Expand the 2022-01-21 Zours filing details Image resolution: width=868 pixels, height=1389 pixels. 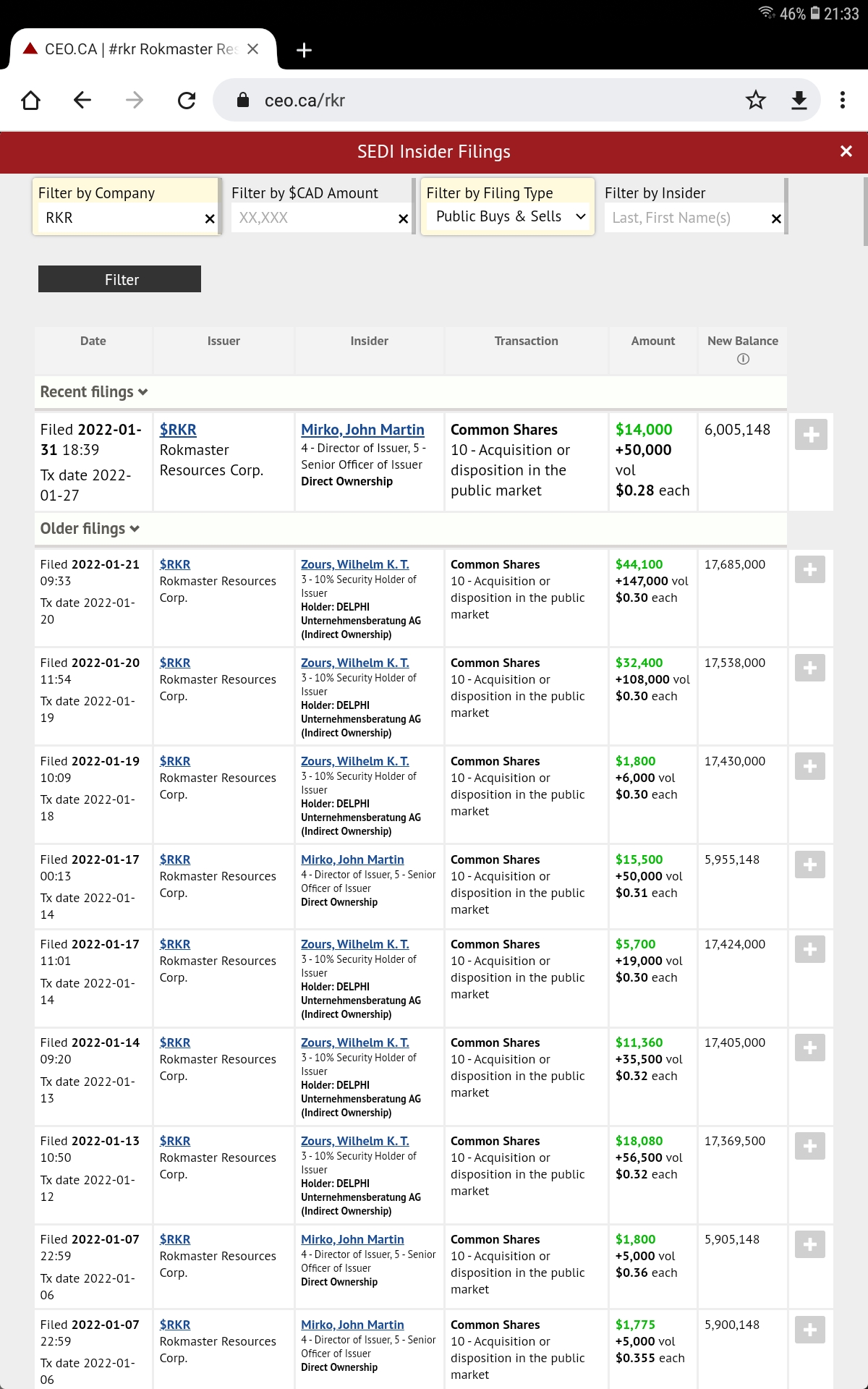click(810, 569)
